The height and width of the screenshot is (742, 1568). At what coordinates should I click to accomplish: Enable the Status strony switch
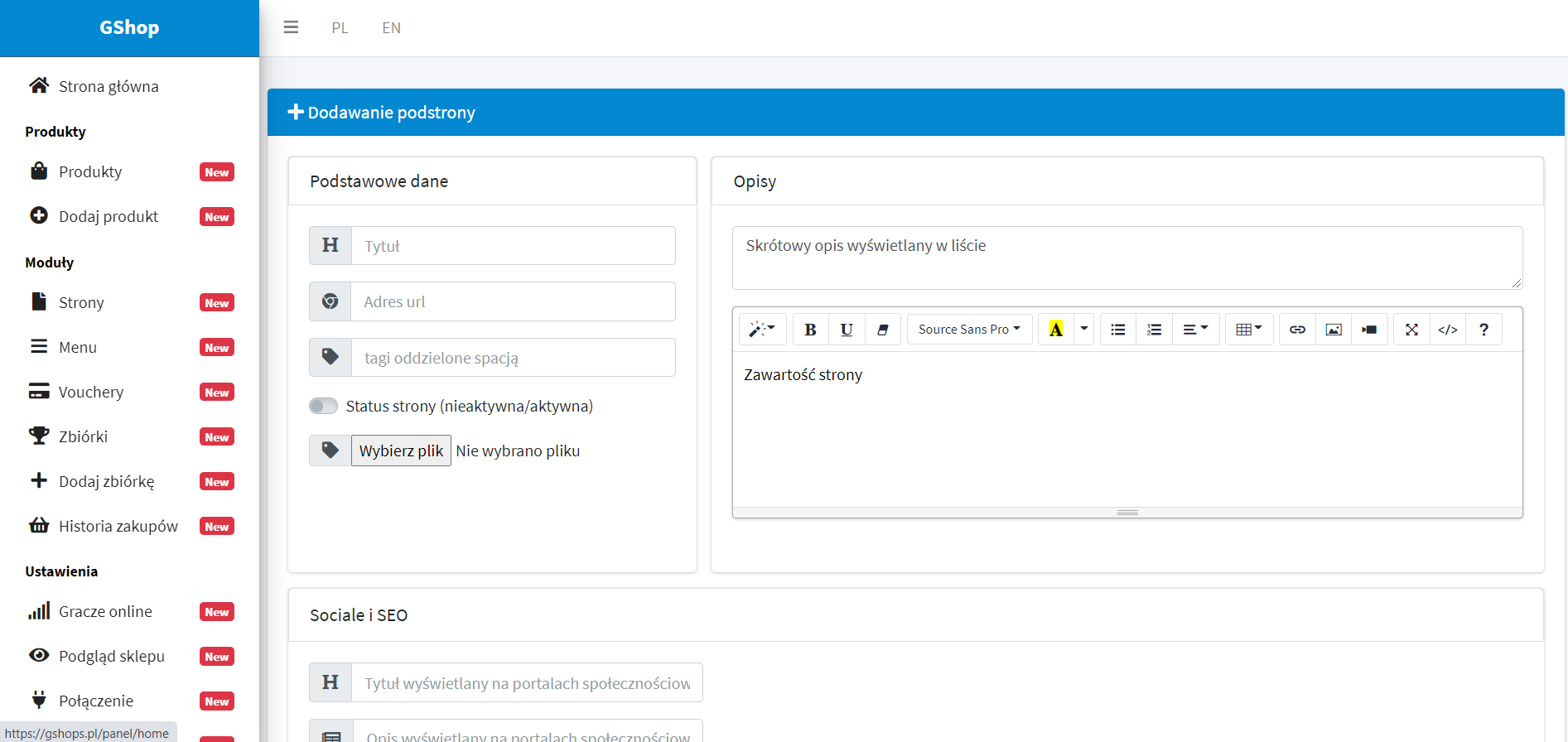click(323, 406)
